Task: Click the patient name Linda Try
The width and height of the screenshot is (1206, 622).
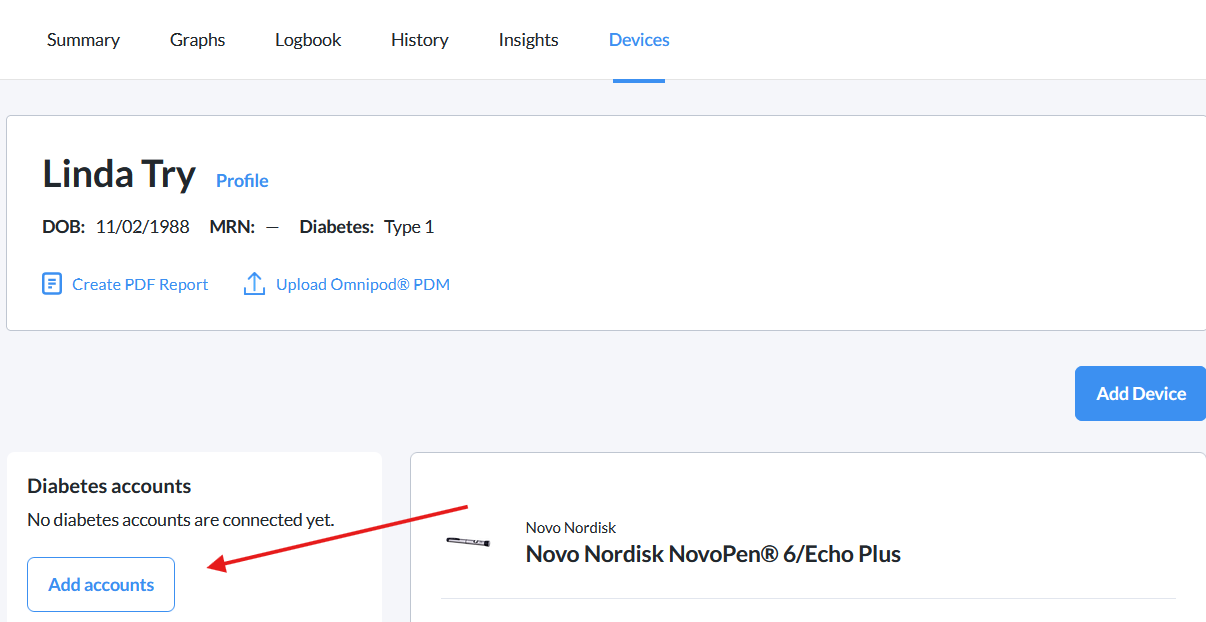Action: [119, 174]
